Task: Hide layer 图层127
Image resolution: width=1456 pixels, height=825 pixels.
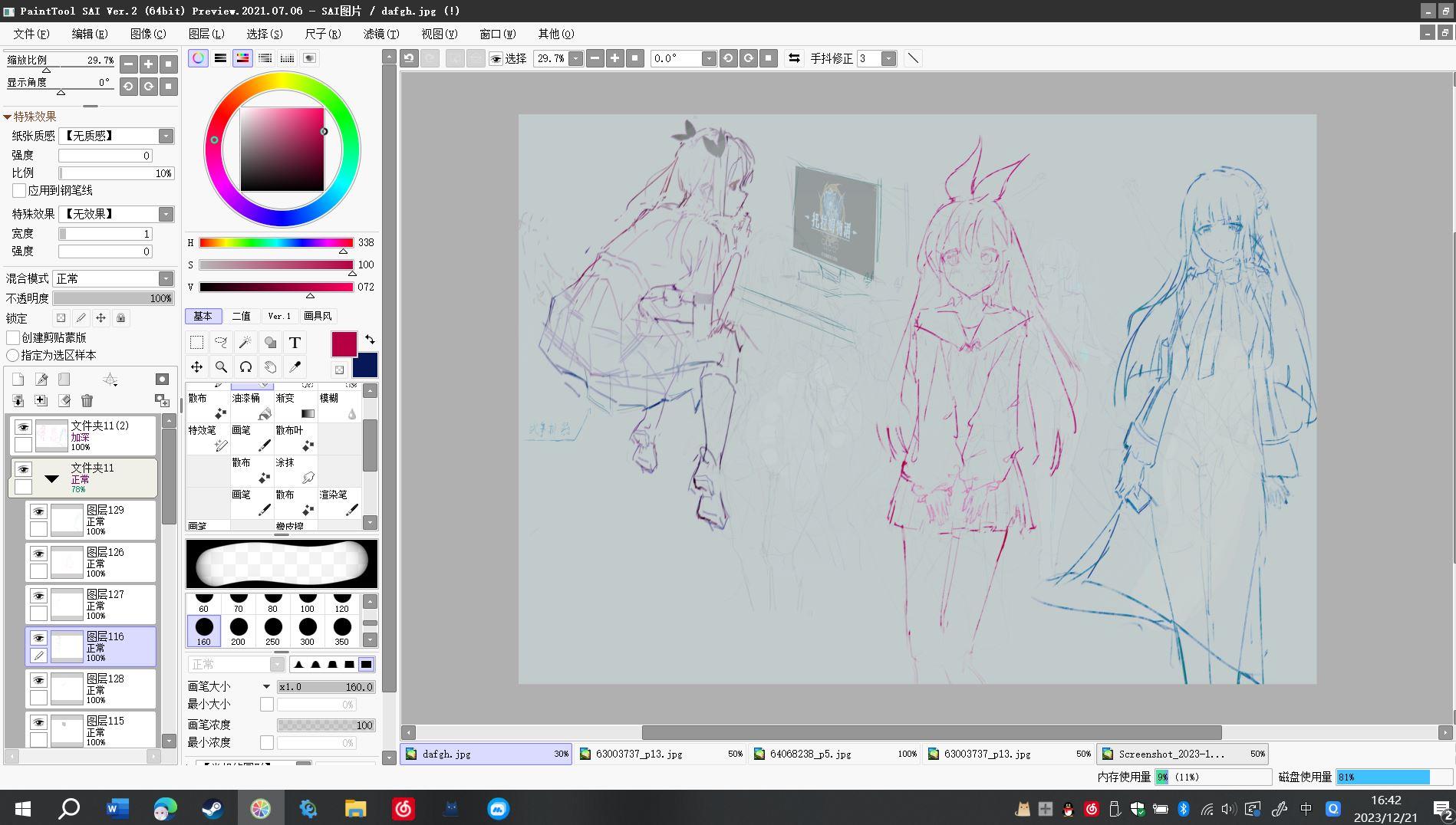Action: tap(38, 596)
